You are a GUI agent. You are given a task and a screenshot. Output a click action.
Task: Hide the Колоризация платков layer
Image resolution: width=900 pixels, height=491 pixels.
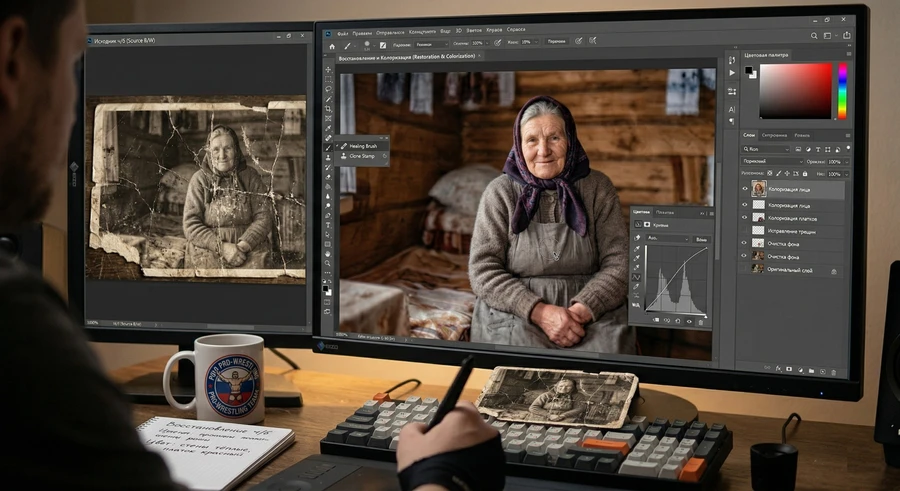(744, 217)
